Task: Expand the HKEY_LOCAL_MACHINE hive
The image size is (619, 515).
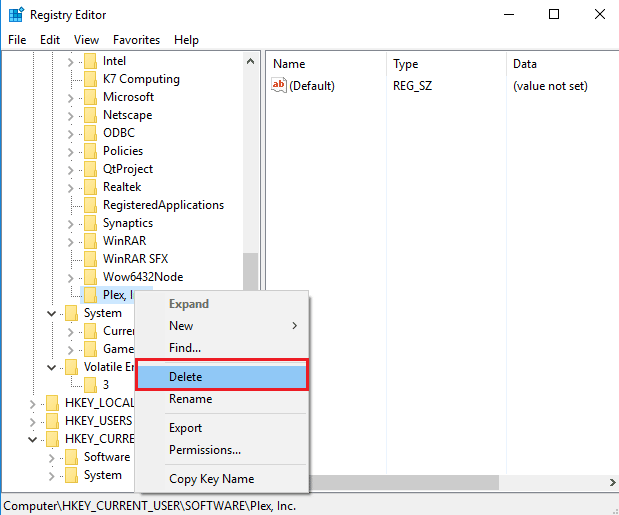Action: tap(32, 404)
